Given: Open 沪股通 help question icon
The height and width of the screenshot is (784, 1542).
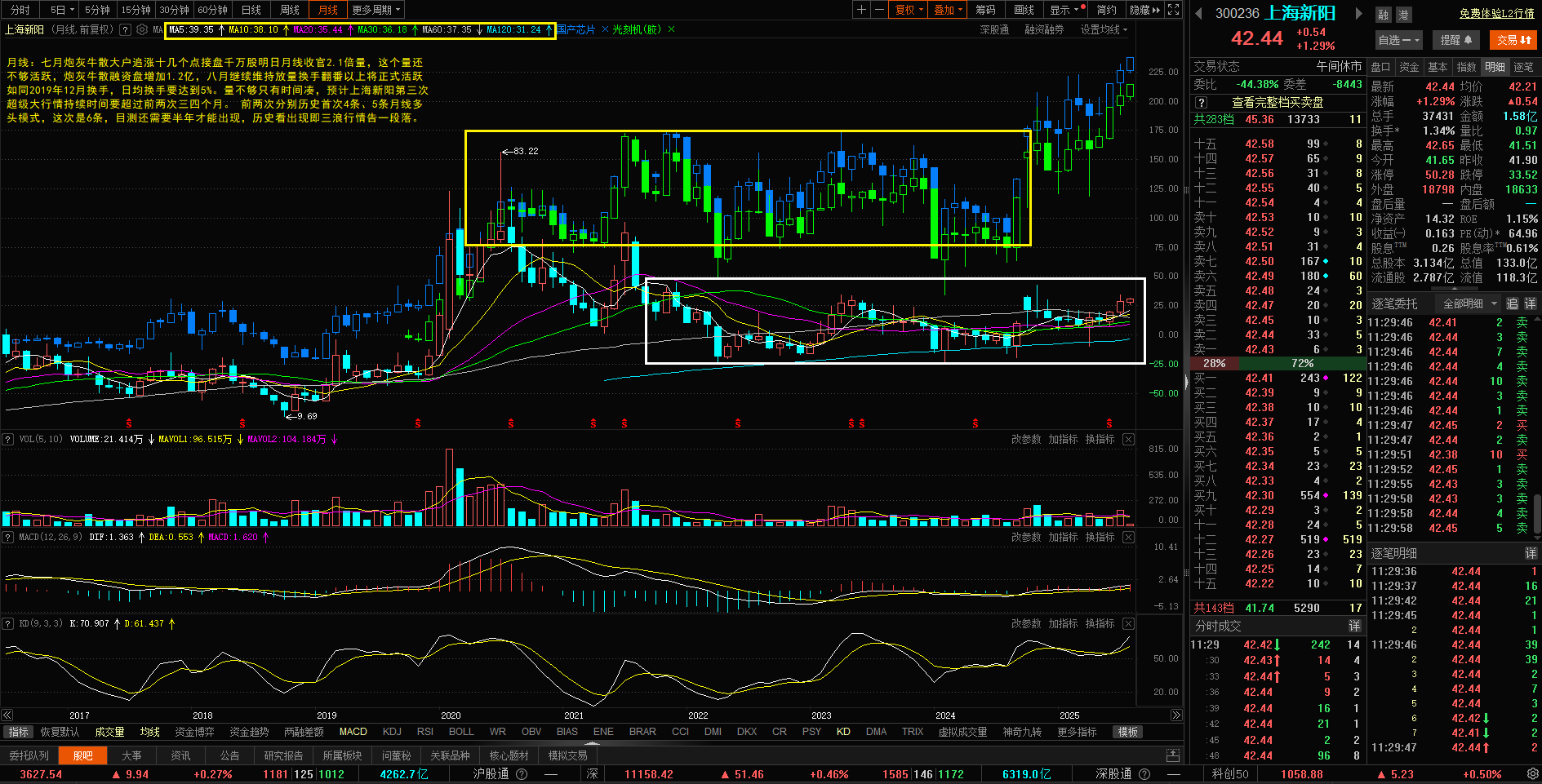Looking at the screenshot, I should coord(522,774).
